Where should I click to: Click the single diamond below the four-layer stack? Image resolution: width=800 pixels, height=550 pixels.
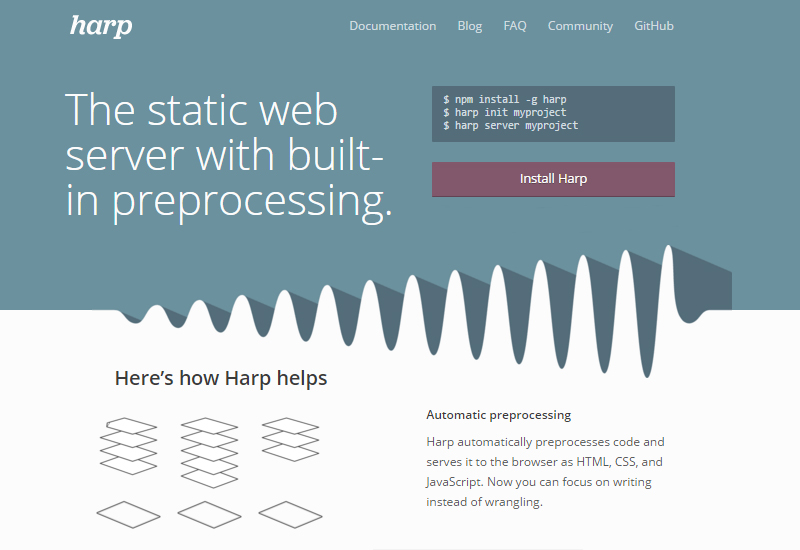point(129,514)
